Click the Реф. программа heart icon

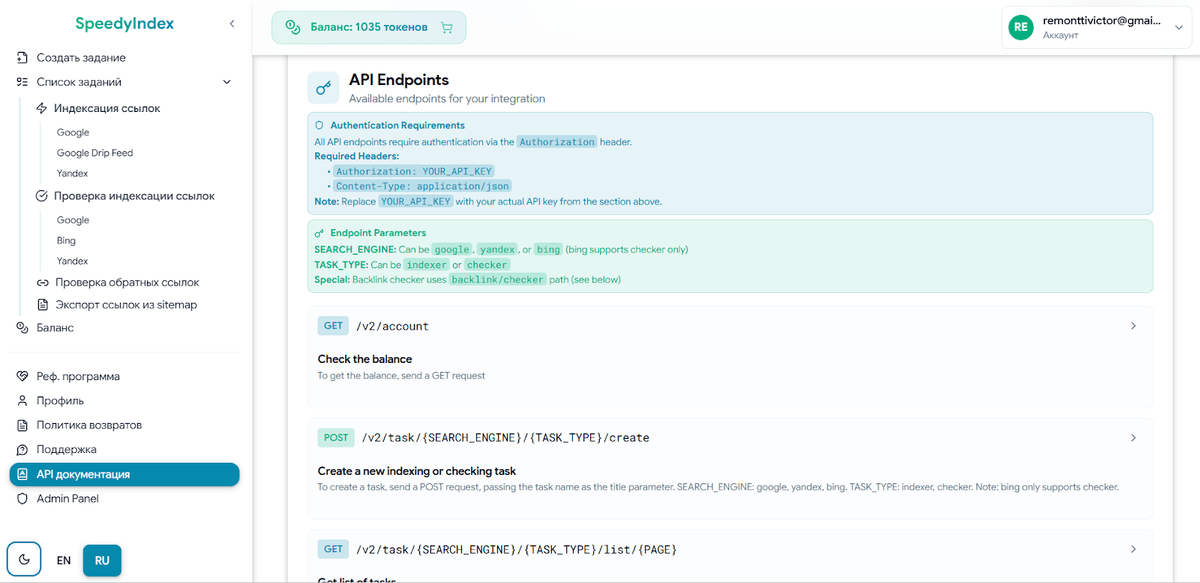(x=22, y=377)
